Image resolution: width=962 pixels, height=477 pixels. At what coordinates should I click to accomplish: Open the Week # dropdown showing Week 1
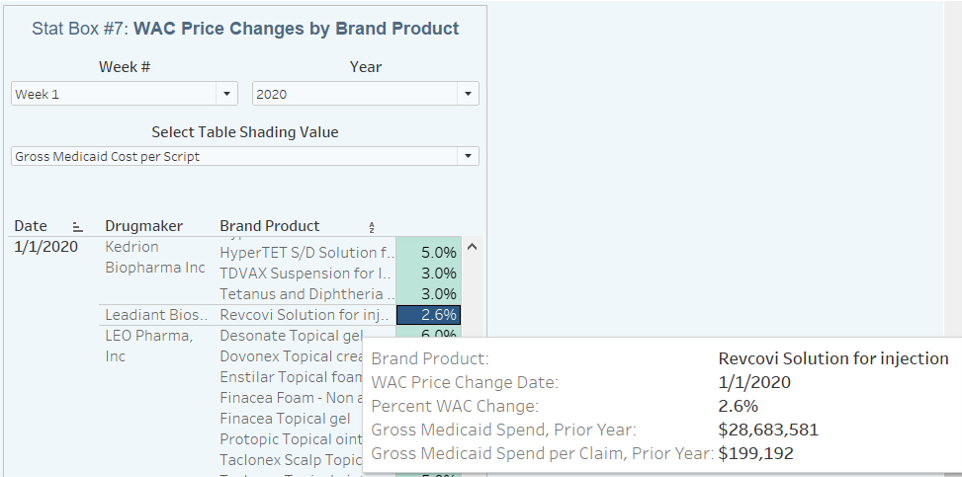[228, 94]
